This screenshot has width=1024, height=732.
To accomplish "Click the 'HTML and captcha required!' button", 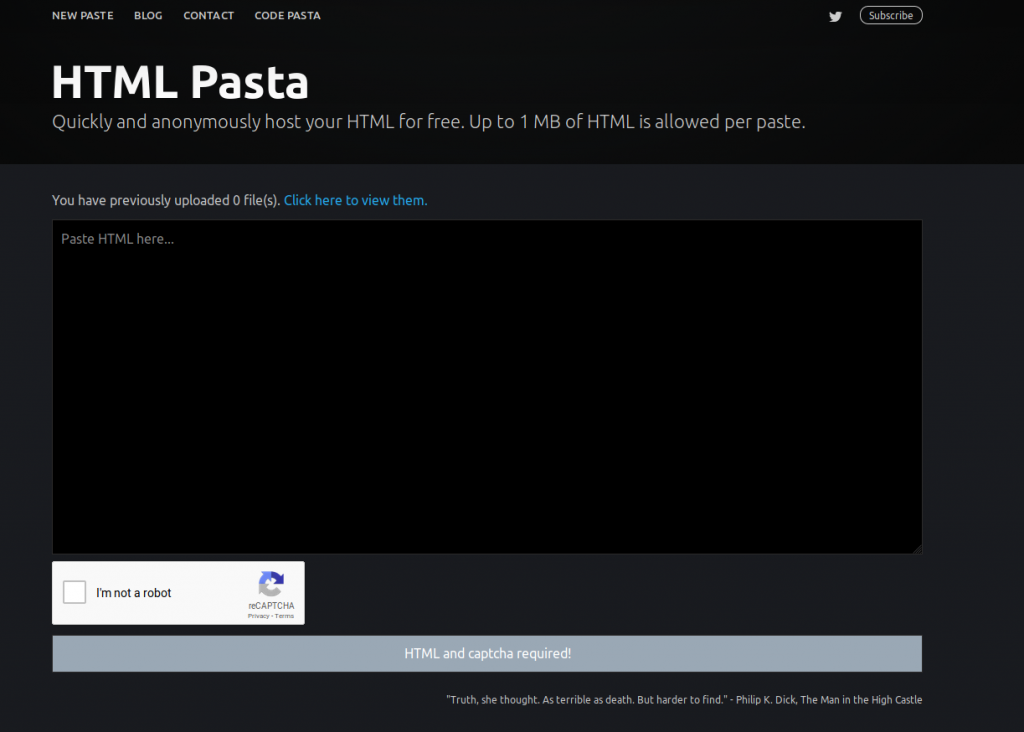I will (487, 654).
